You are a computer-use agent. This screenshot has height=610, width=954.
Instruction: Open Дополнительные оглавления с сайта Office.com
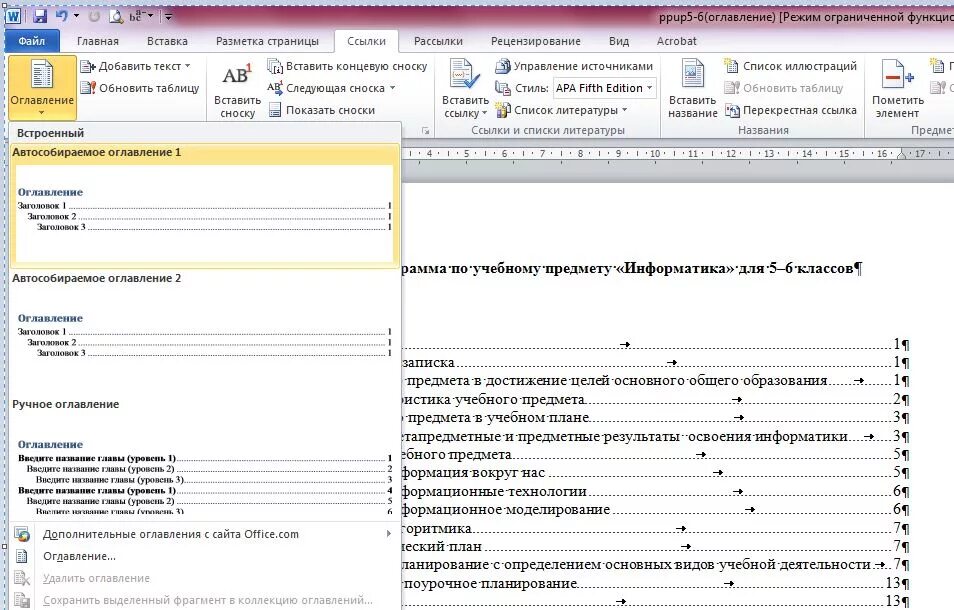tap(204, 534)
